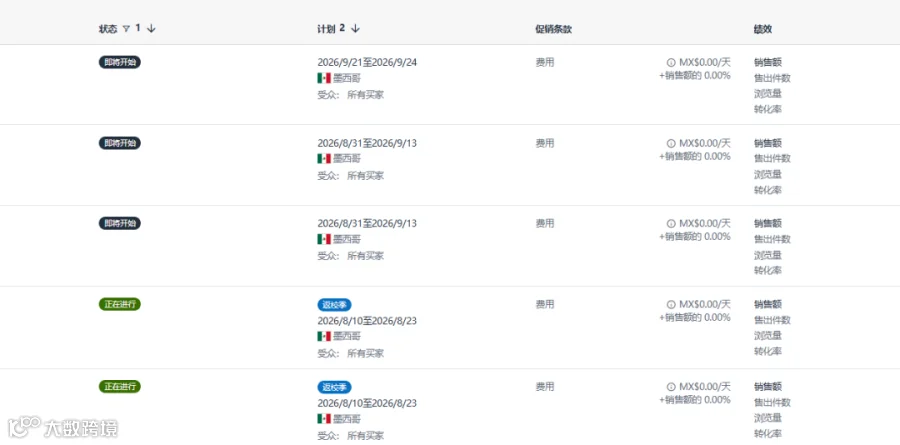The height and width of the screenshot is (445, 900).
Task: Click 所有买家 audience text in the 2026/9/21 row
Action: pos(366,95)
